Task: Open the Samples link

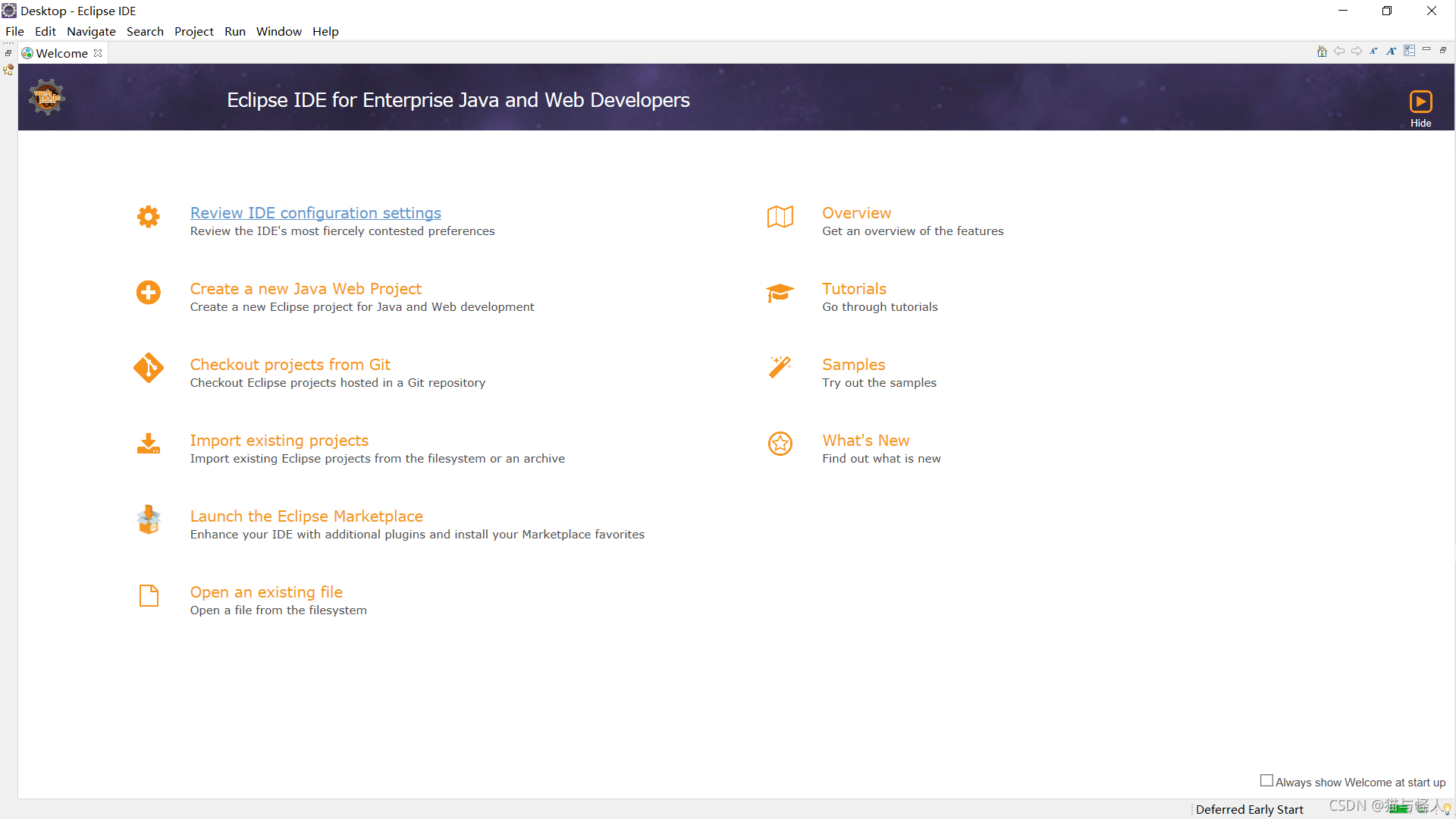Action: [x=853, y=365]
